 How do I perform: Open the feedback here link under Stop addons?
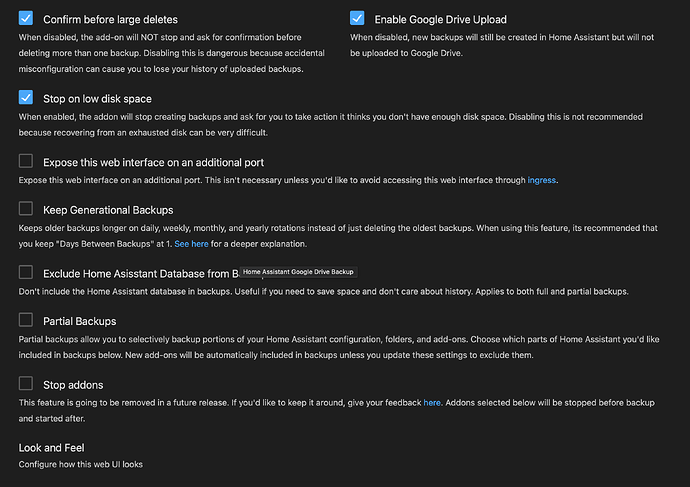pyautogui.click(x=432, y=402)
